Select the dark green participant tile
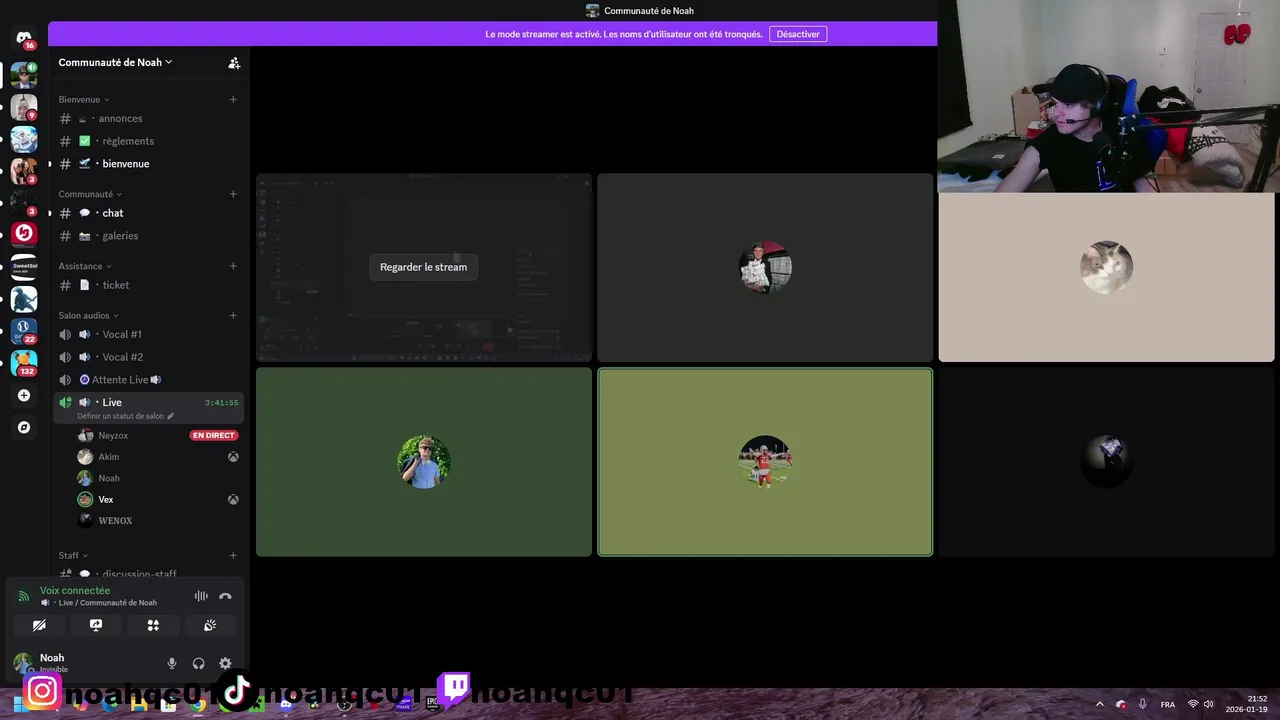The height and width of the screenshot is (720, 1280). [x=424, y=462]
